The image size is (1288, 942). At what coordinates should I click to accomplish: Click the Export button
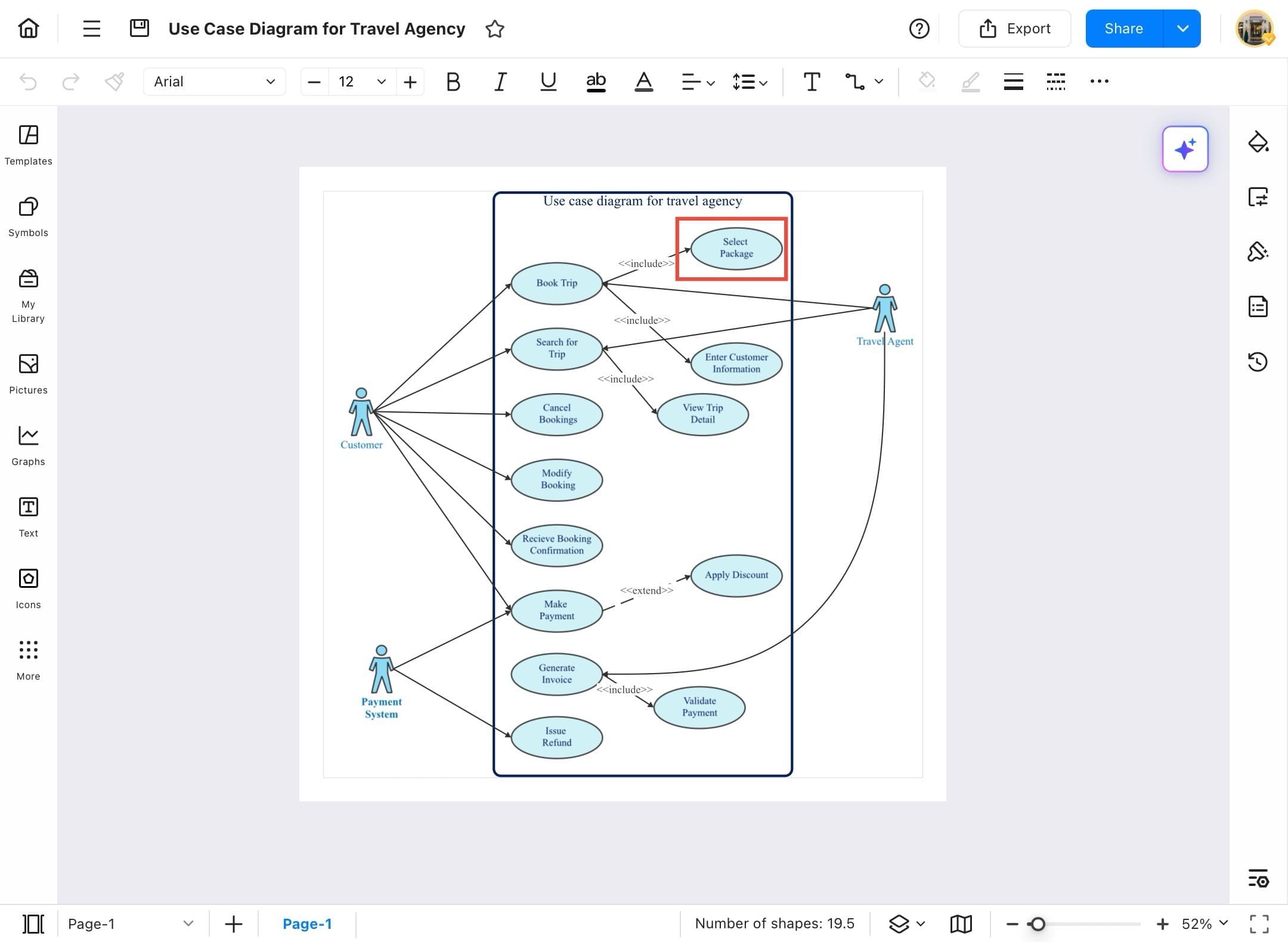coord(1014,28)
